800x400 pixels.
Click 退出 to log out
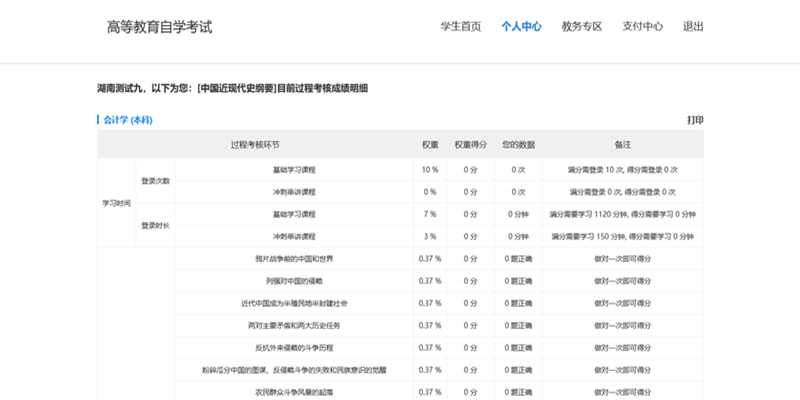[x=693, y=27]
